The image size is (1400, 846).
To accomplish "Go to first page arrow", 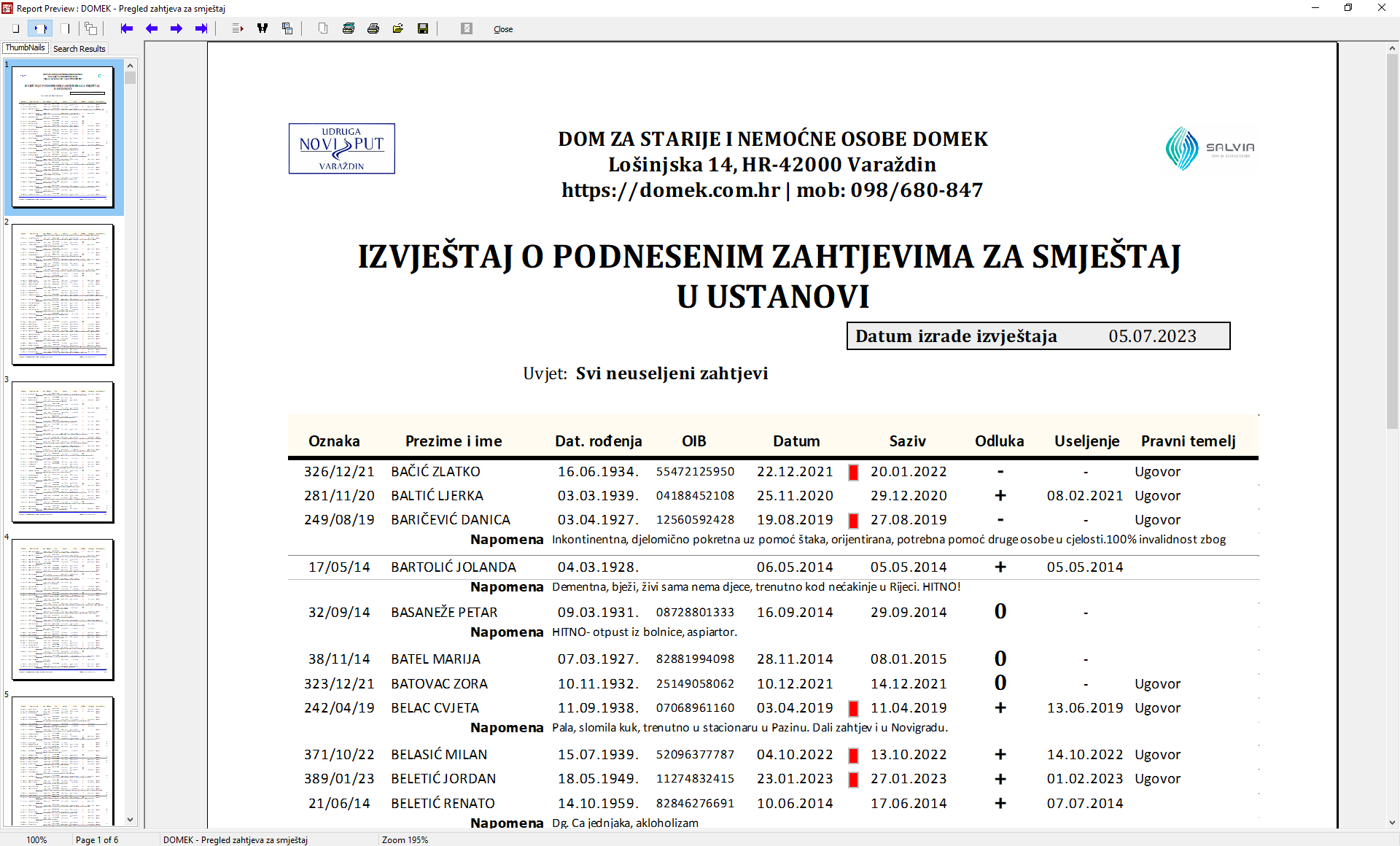I will pyautogui.click(x=126, y=28).
